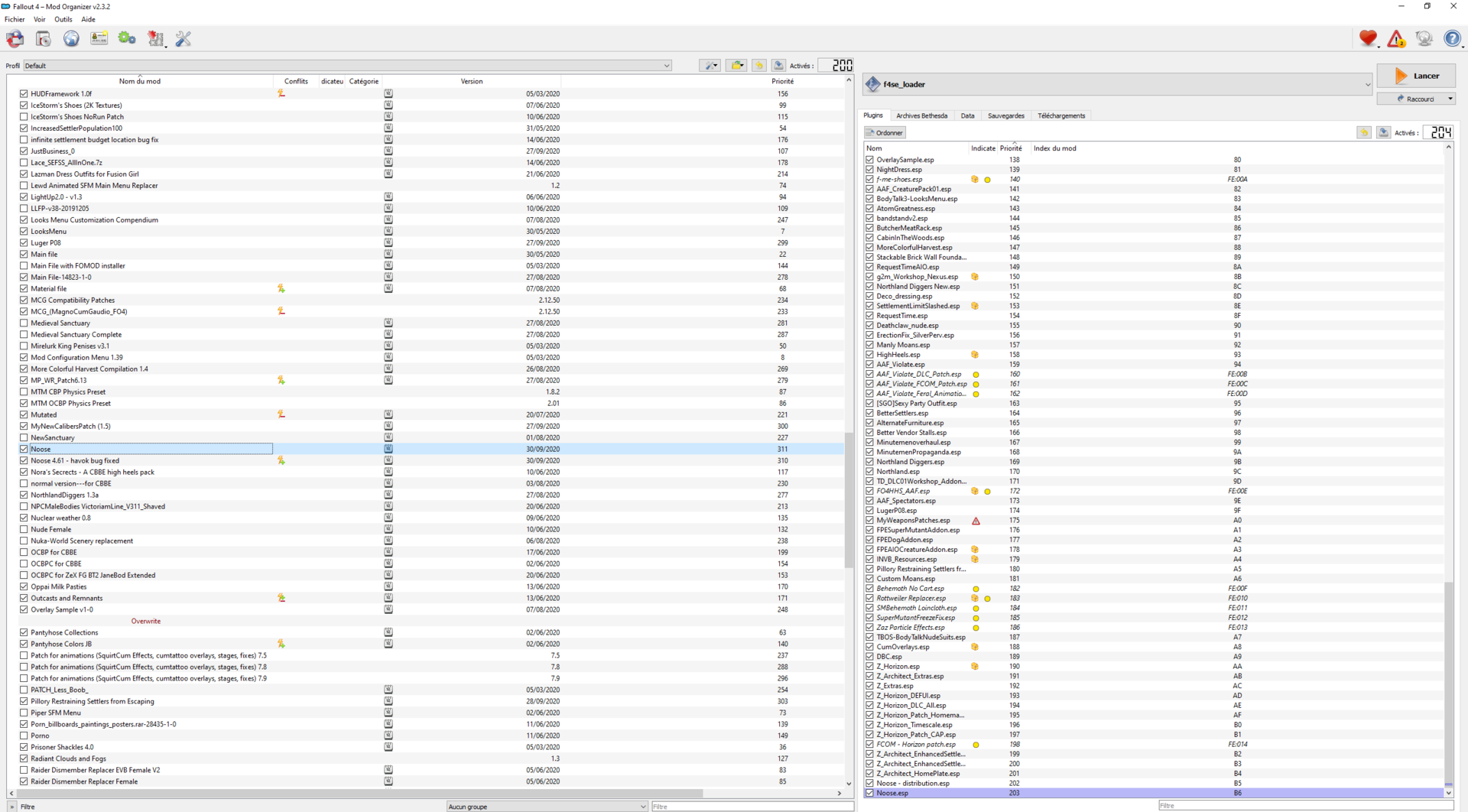Click the Index du mod column header
This screenshot has height=812, width=1468.
tap(1054, 148)
